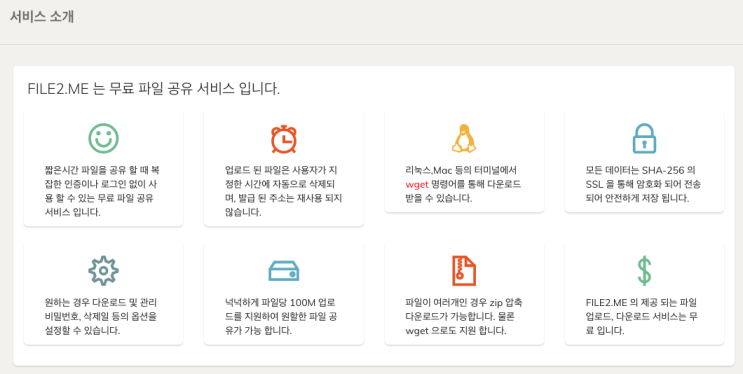Click the text starting '파일이 여러개인 경우 zip'
The image size is (743, 374).
pyautogui.click(x=464, y=316)
